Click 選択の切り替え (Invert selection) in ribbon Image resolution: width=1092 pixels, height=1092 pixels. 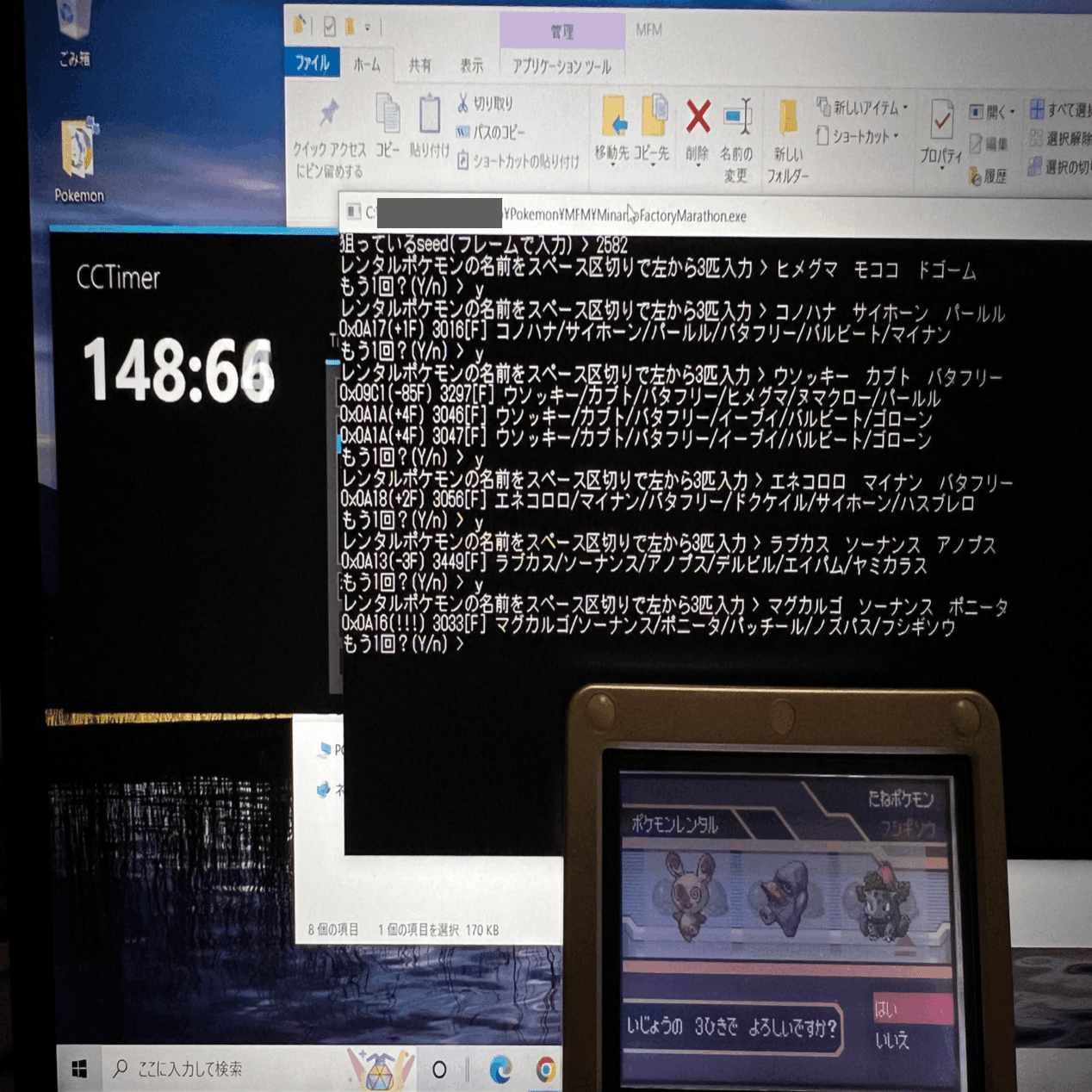pos(1061,166)
